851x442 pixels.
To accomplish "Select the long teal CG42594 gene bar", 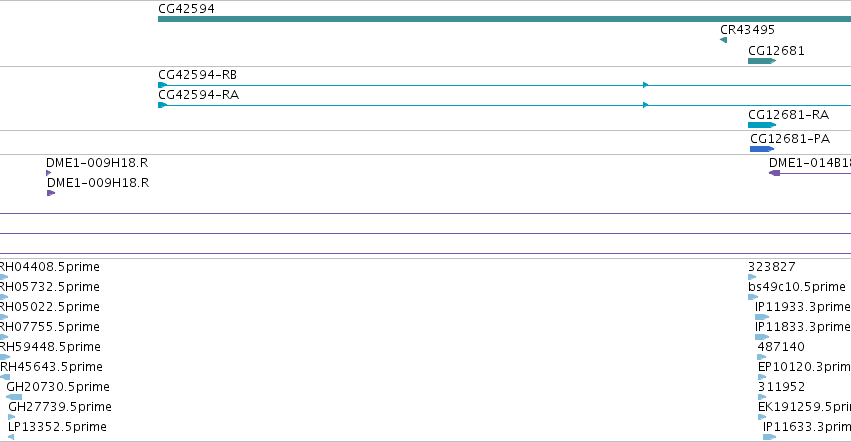I will coord(504,19).
